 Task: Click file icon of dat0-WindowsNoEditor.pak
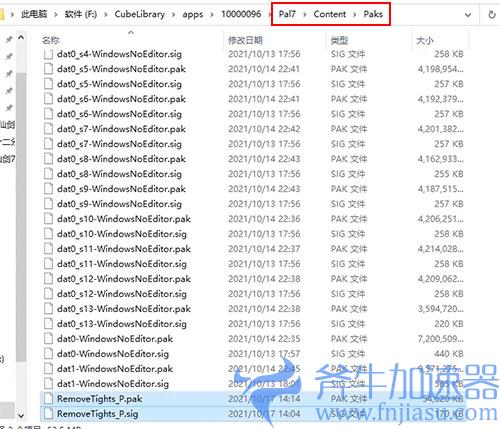[x=49, y=339]
